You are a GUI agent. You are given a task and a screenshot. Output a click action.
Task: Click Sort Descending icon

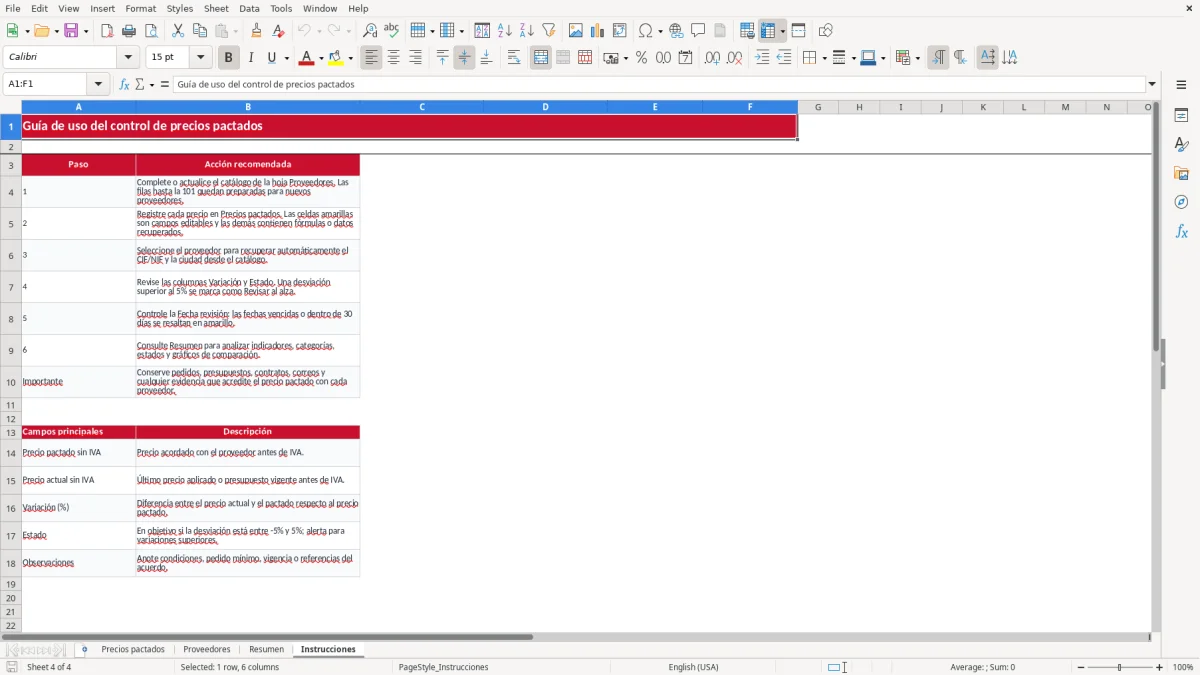tap(527, 31)
